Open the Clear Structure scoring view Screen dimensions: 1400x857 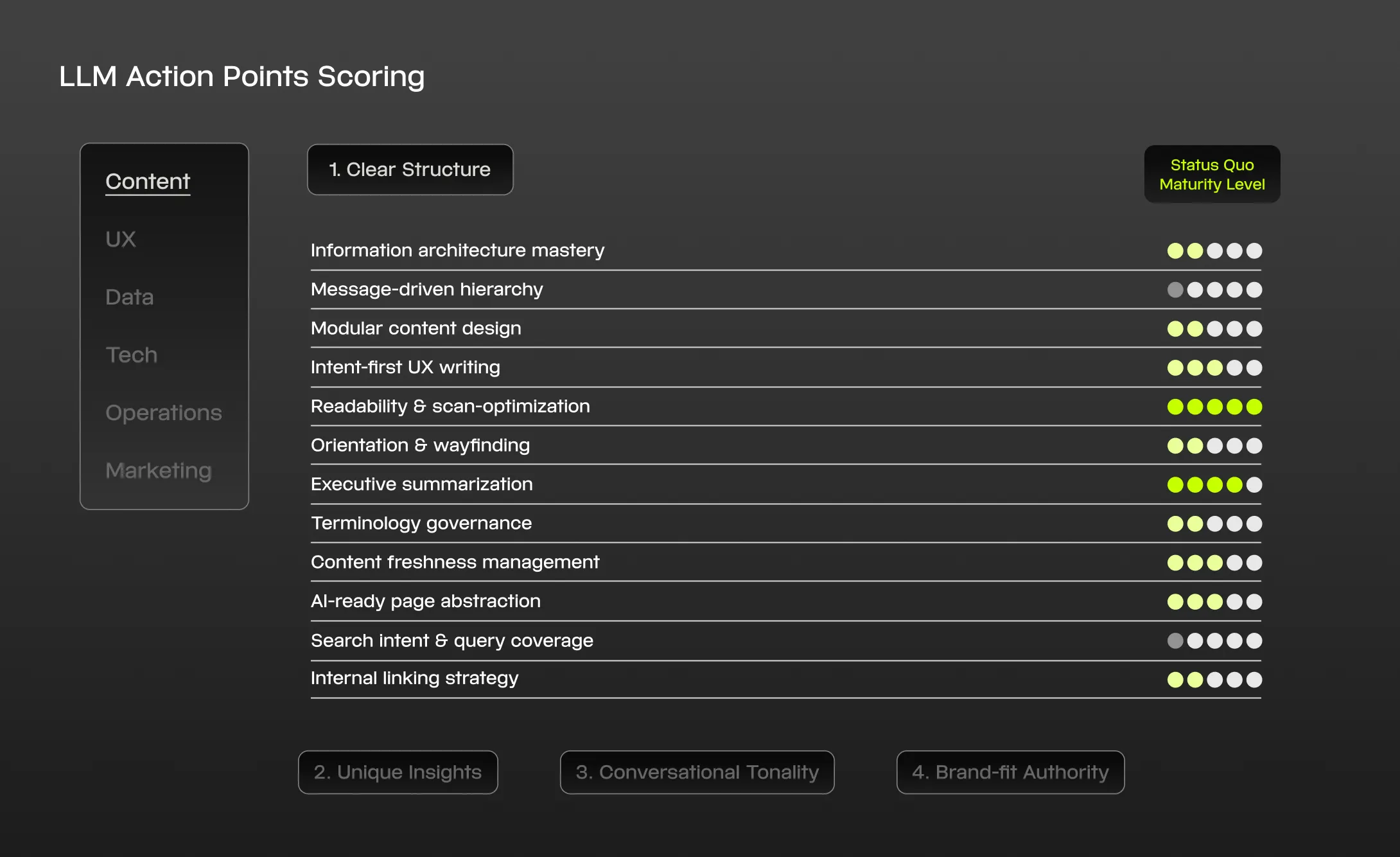tap(410, 170)
